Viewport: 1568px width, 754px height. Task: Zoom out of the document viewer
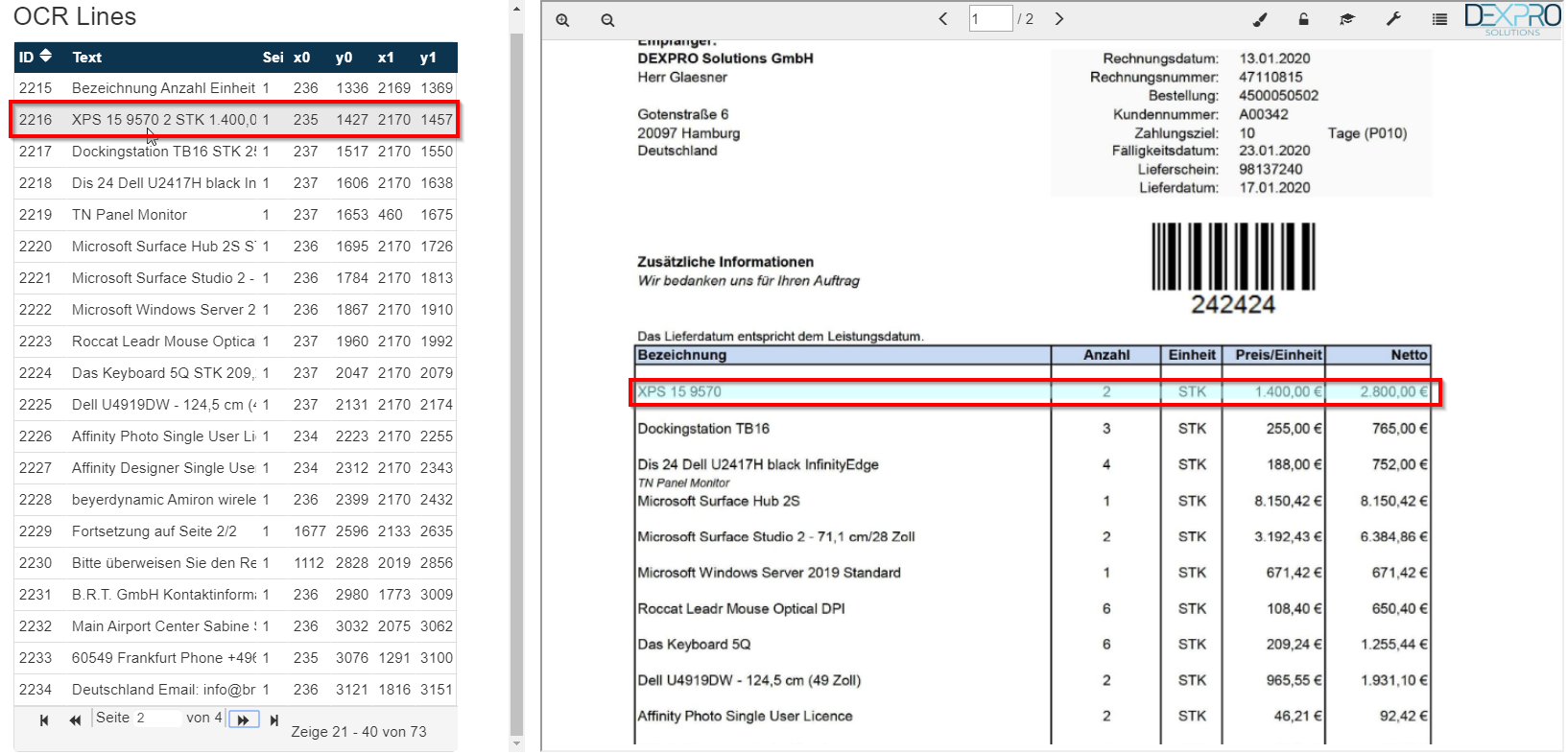click(x=607, y=20)
